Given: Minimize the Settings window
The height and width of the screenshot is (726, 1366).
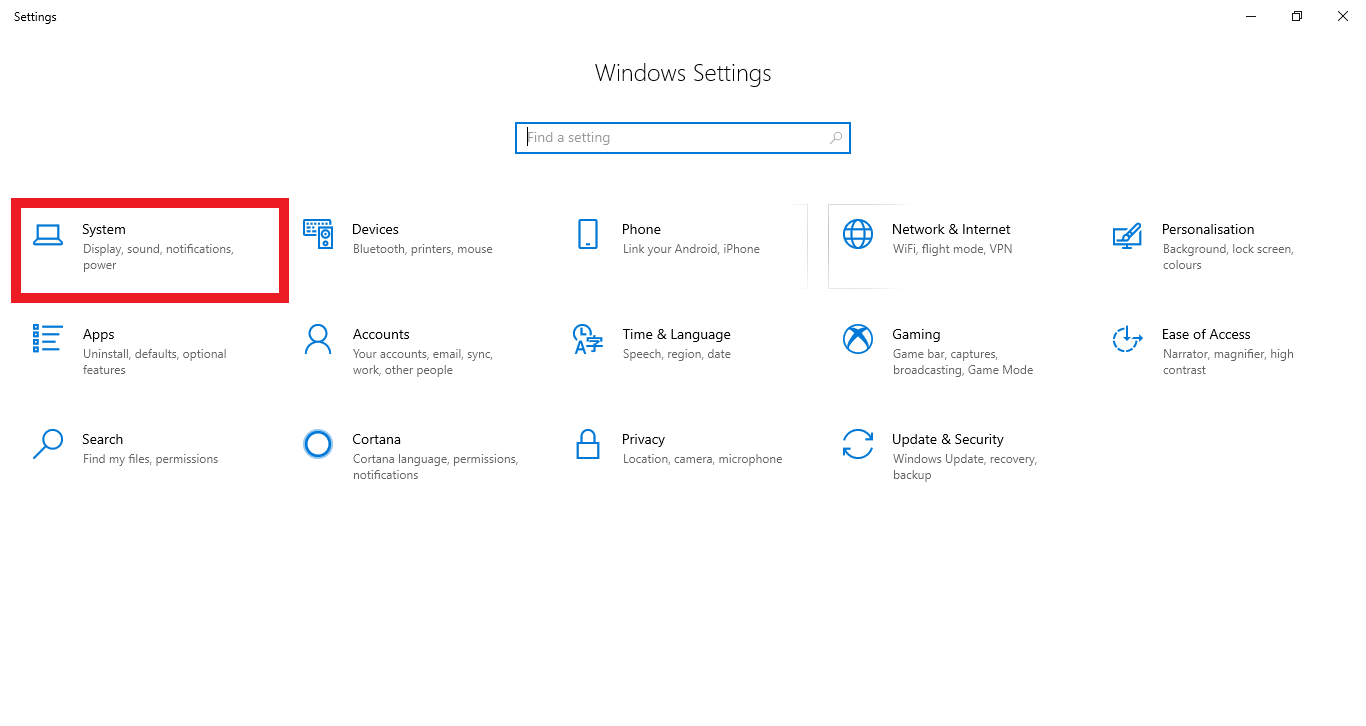Looking at the screenshot, I should (1251, 16).
